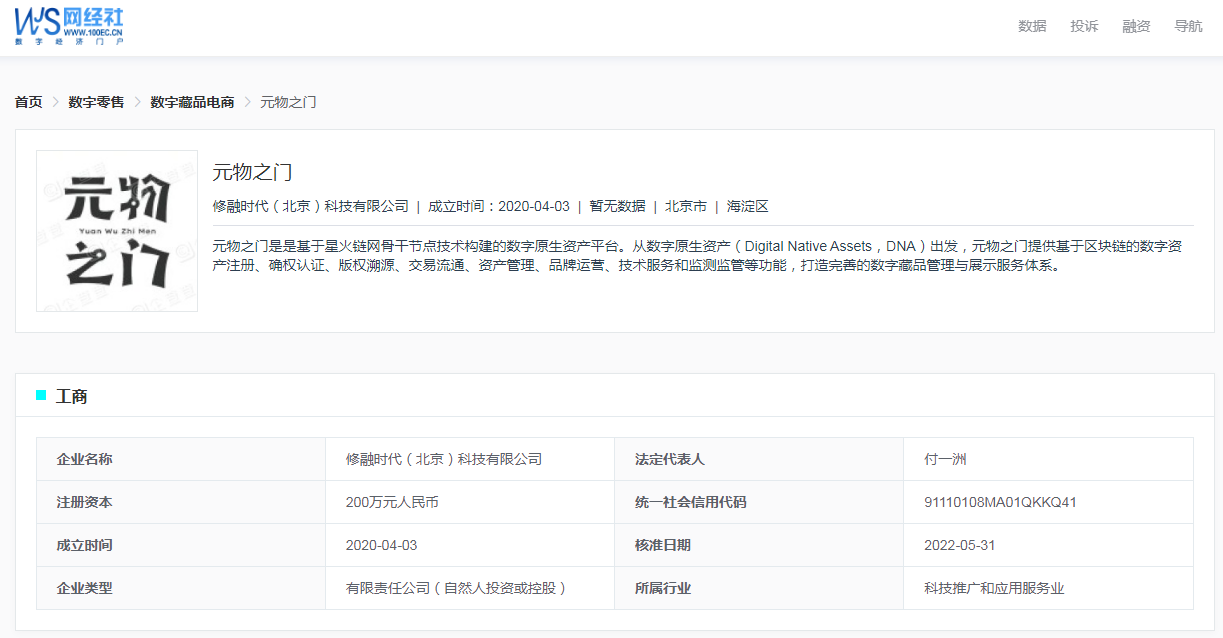Click the cyan square beside 工商
Screen dimensions: 1223x638
coord(41,395)
